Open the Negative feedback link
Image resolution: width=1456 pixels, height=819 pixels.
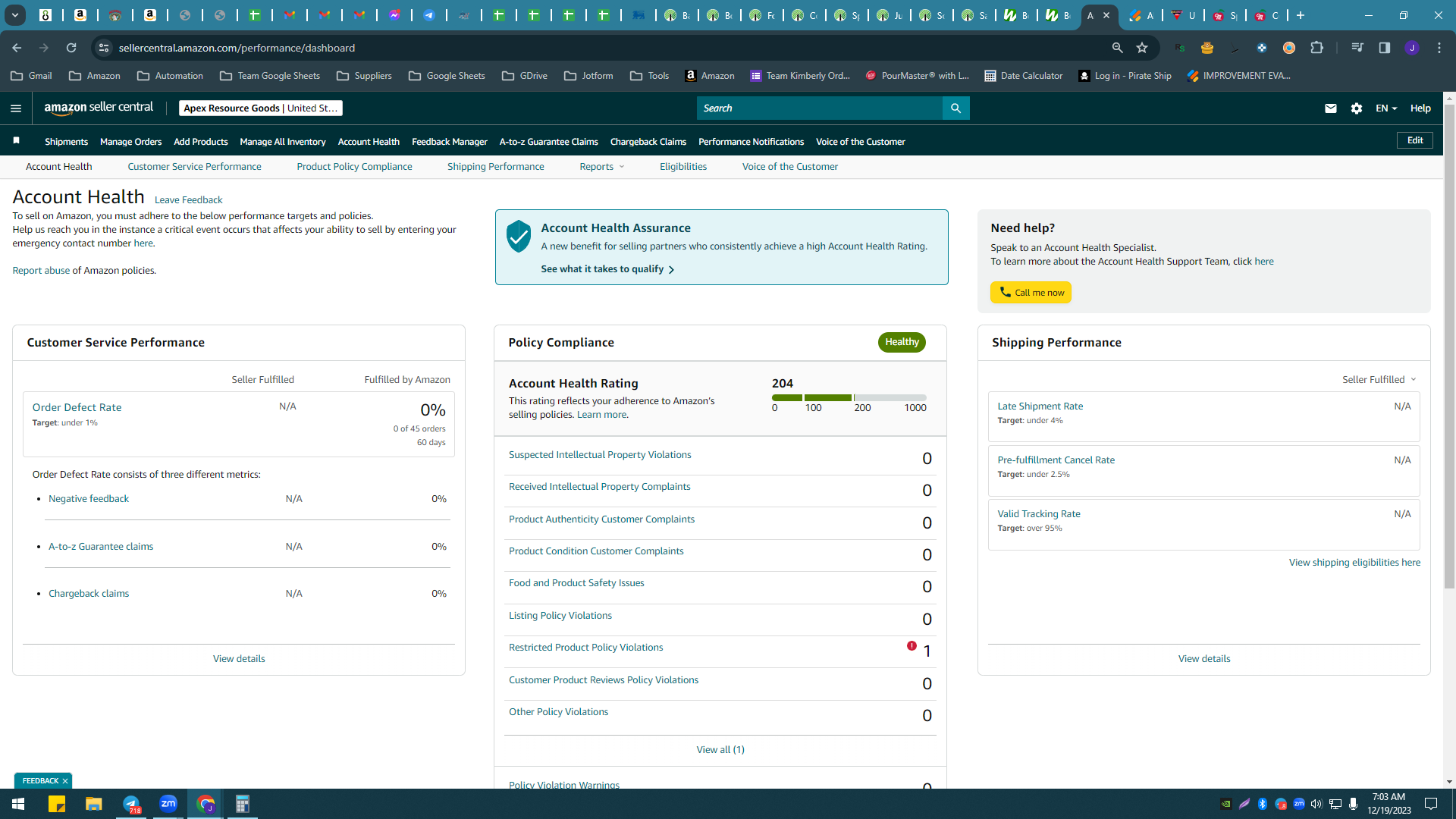(89, 499)
